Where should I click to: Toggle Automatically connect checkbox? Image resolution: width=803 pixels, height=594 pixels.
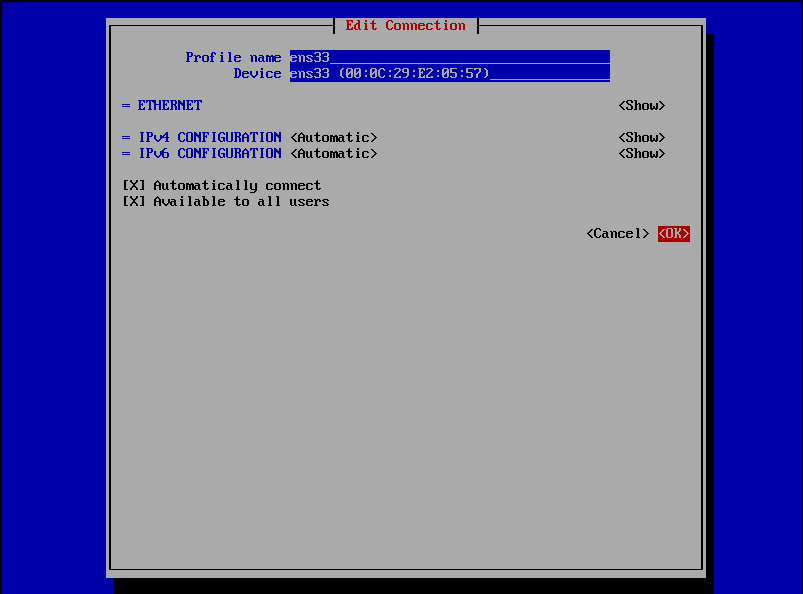pos(134,185)
